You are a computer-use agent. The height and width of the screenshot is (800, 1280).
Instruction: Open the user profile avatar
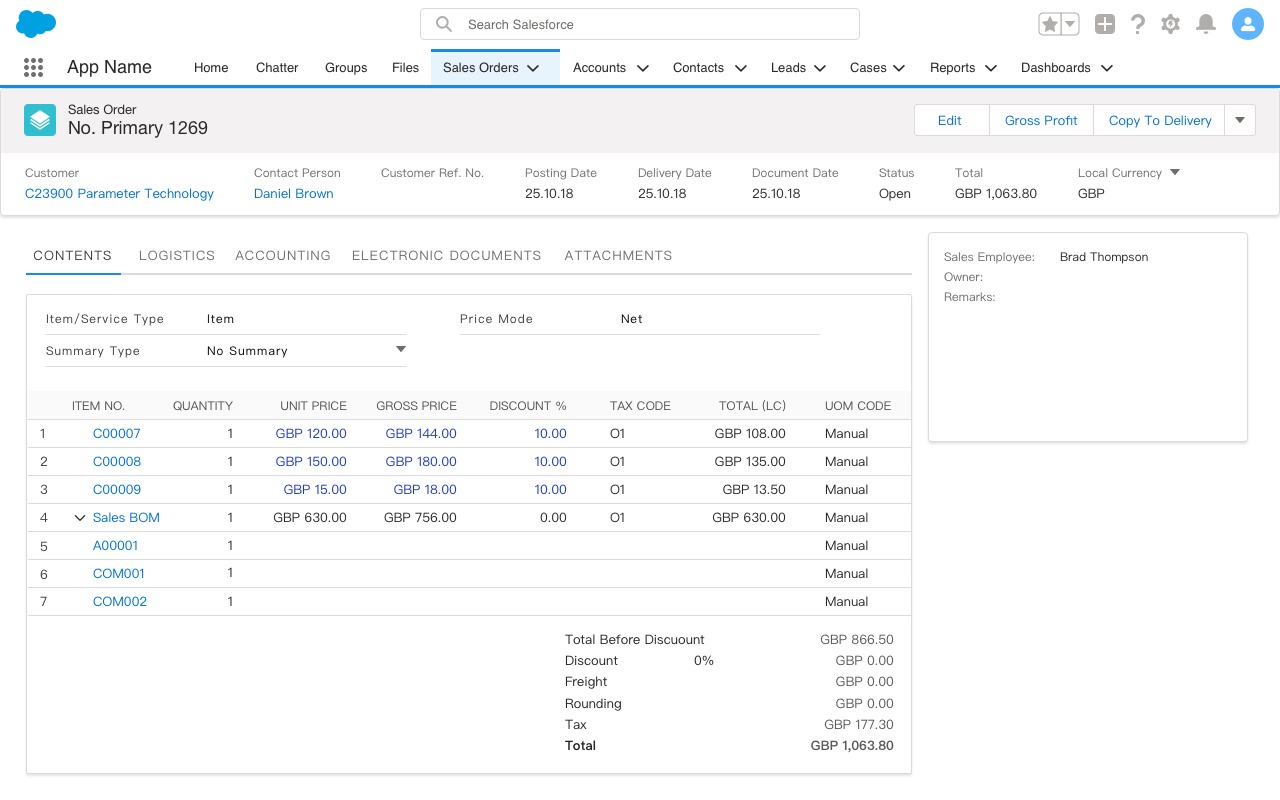coord(1247,23)
